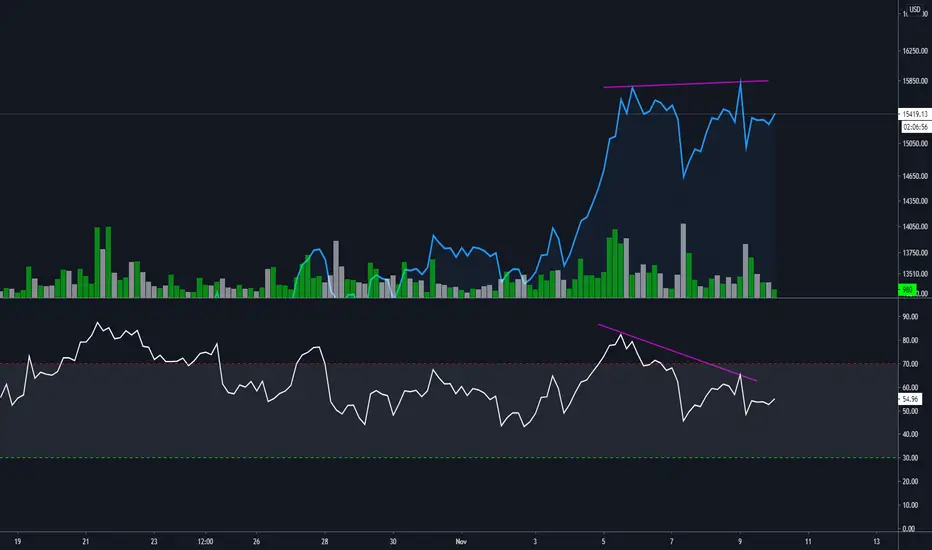Click the 60.00 RSI scale label
Image resolution: width=932 pixels, height=550 pixels.
(910, 388)
